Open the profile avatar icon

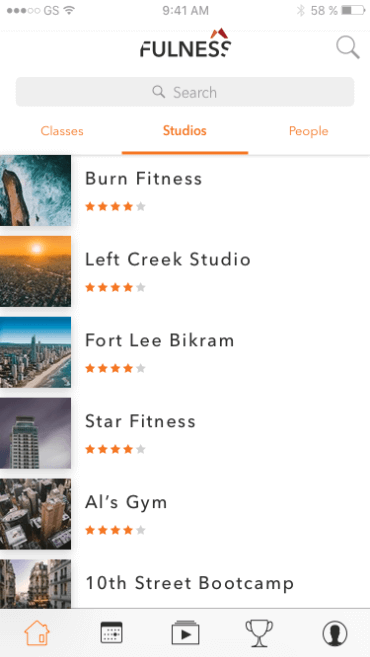click(335, 633)
